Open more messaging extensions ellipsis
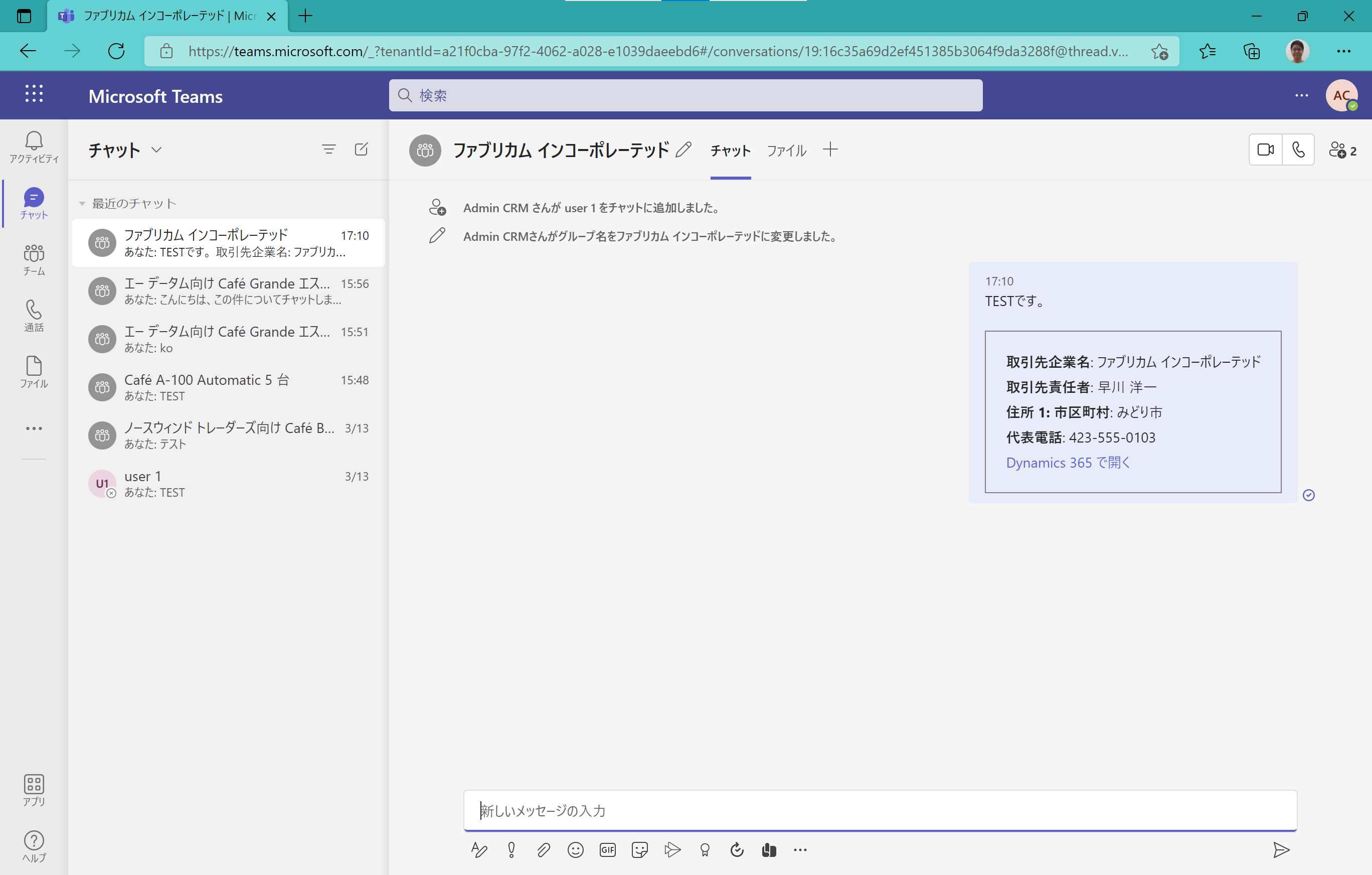This screenshot has height=875, width=1372. click(x=800, y=850)
